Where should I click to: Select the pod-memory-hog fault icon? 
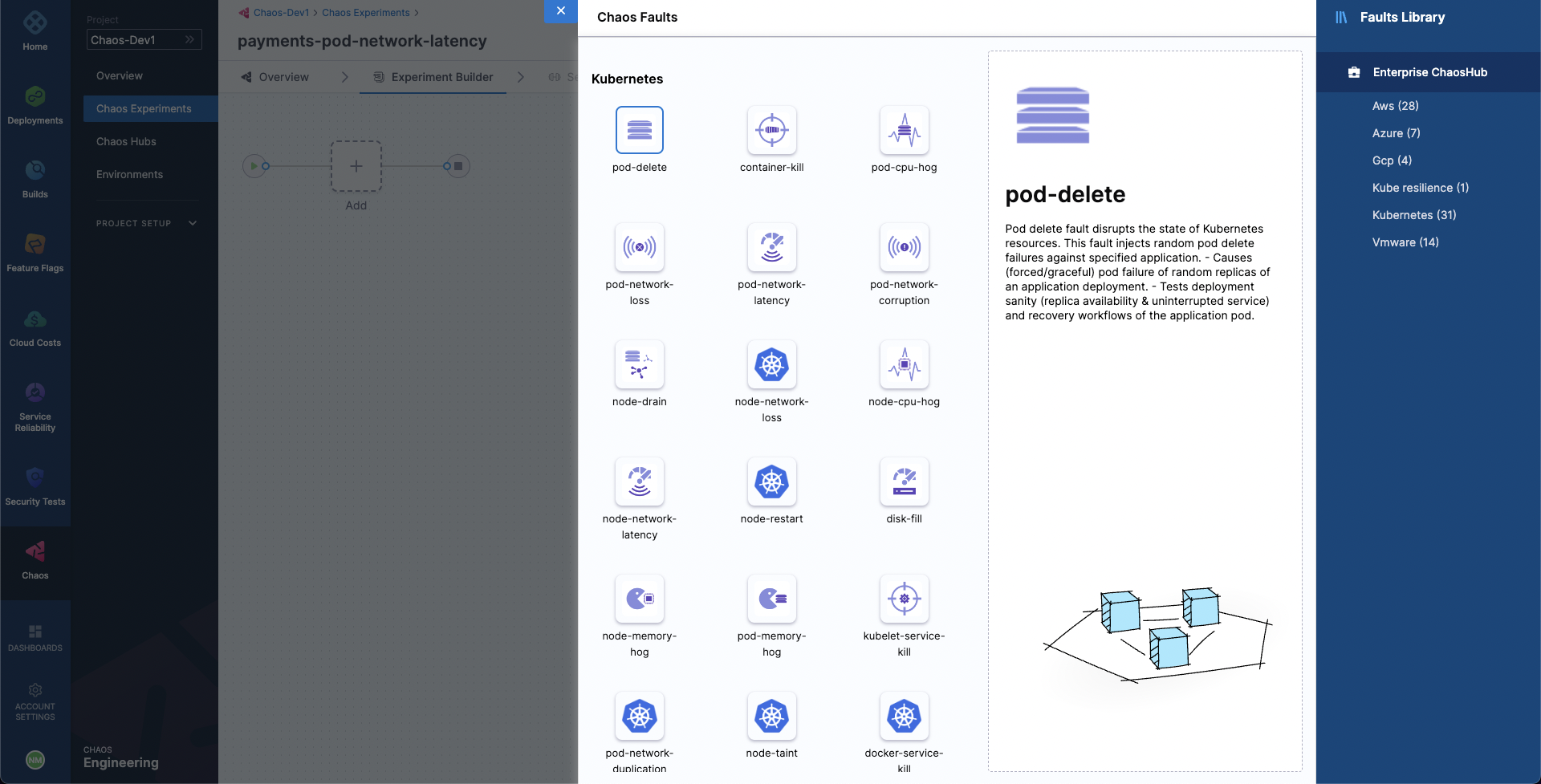[771, 599]
